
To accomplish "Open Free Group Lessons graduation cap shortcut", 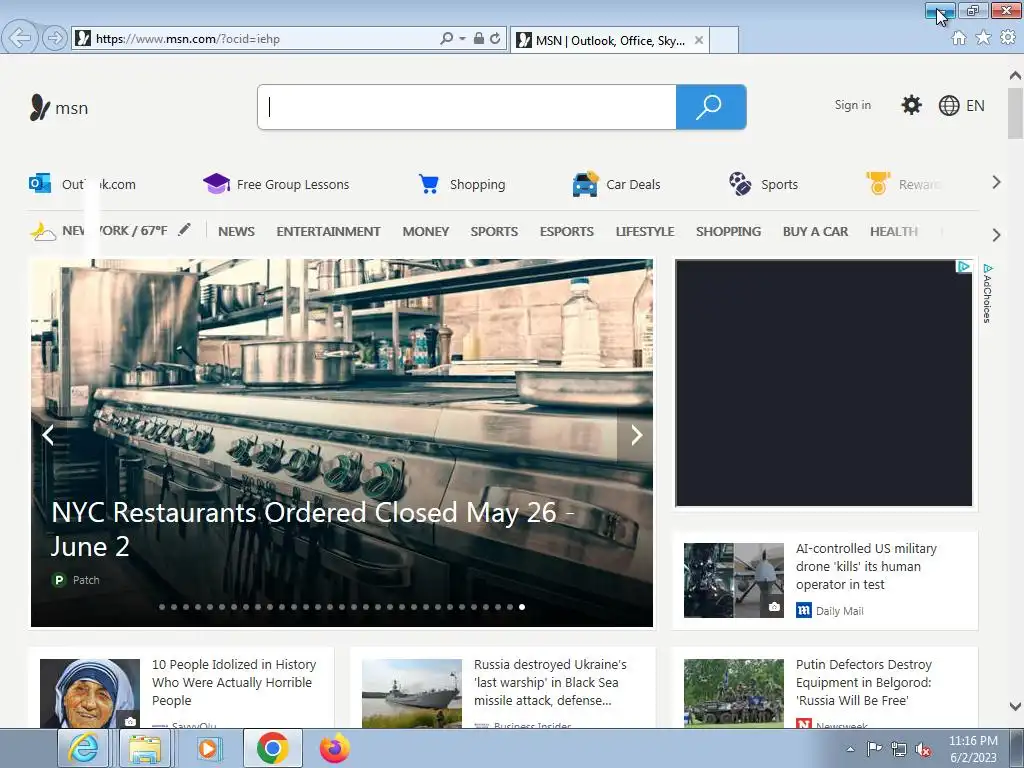I will 276,184.
